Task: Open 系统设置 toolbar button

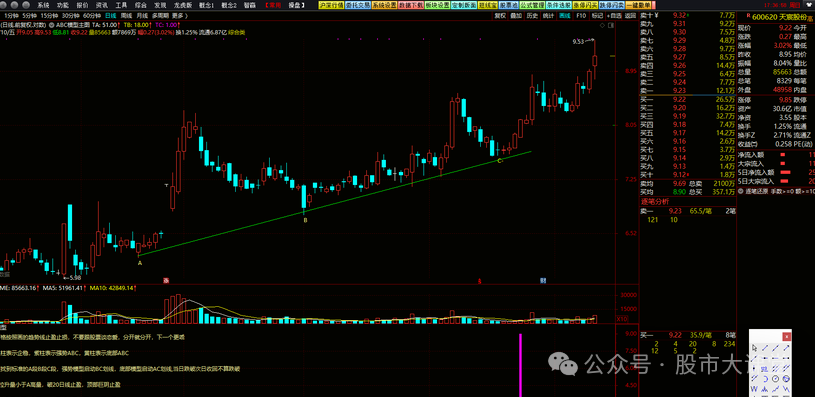Action: (384, 5)
